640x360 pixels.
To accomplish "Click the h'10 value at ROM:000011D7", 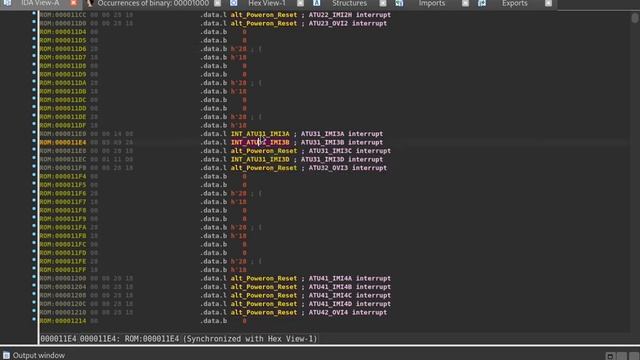I will click(239, 58).
